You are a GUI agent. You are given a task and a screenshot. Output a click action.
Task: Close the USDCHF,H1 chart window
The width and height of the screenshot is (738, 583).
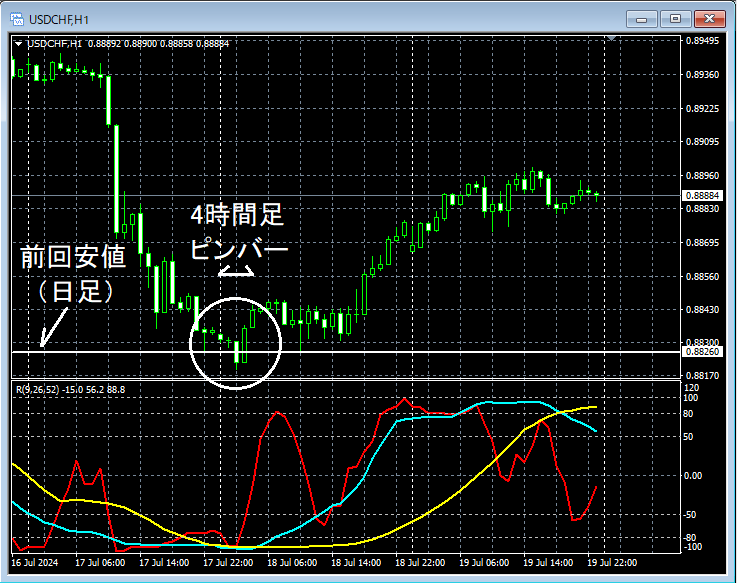pos(710,19)
